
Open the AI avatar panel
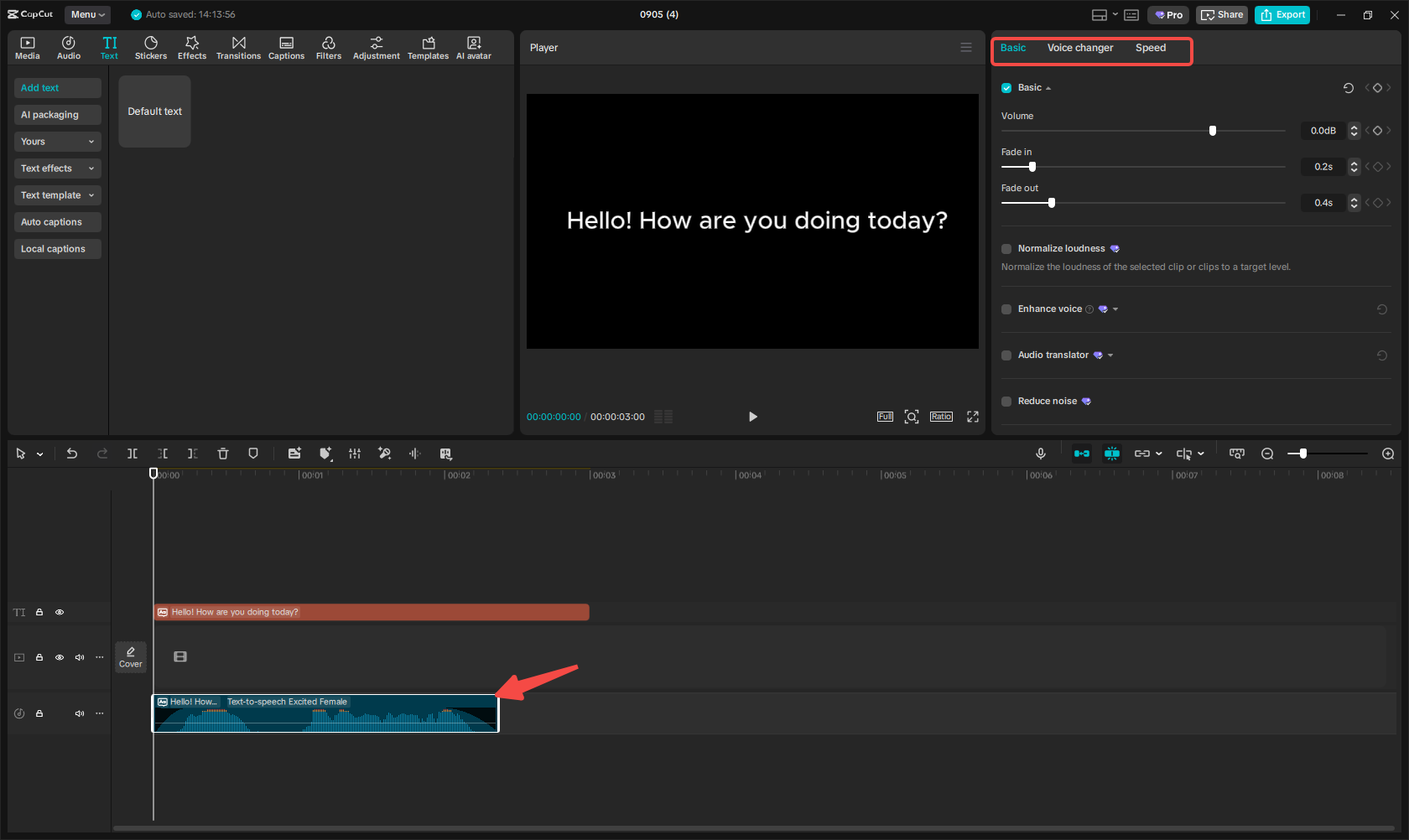pos(474,48)
